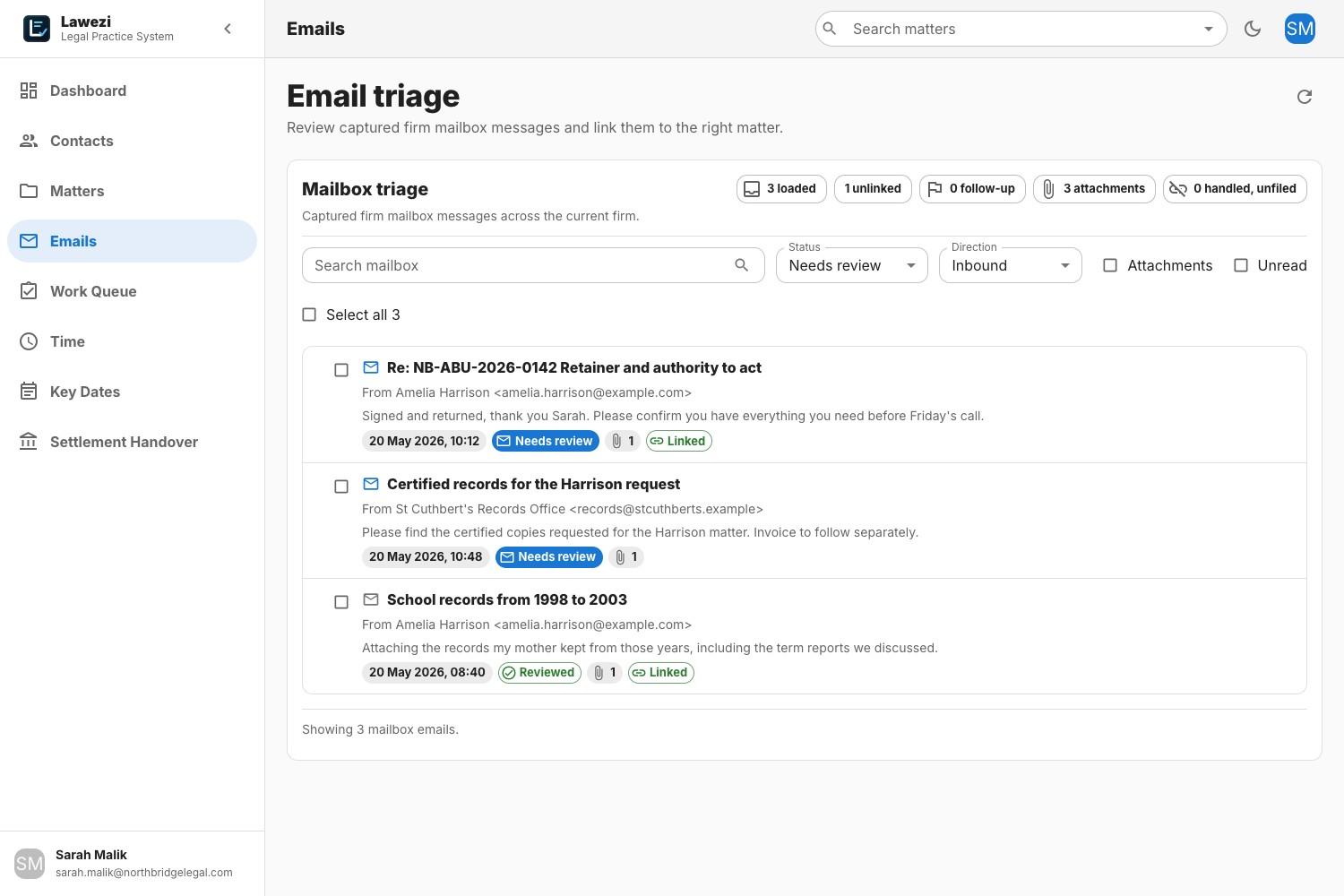
Task: Open School records from 1998 to 2003
Action: (507, 599)
